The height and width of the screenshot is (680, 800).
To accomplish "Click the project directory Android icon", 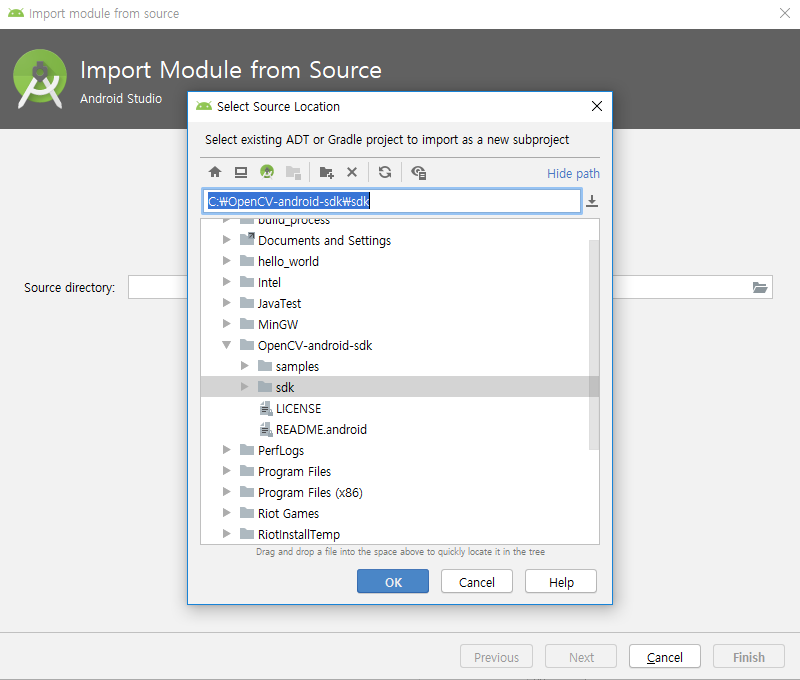I will coord(267,172).
